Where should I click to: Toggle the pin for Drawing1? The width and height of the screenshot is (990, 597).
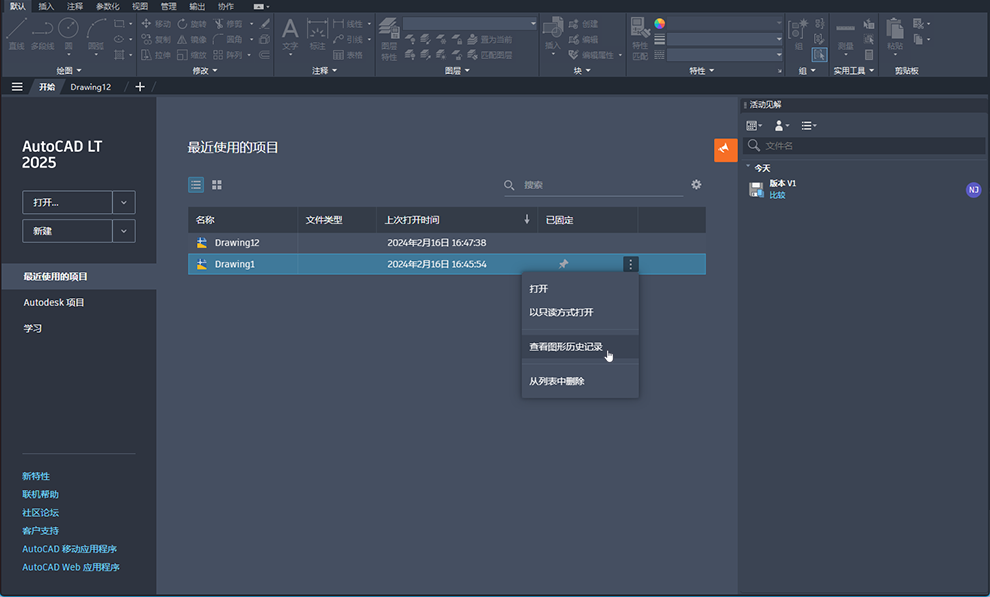point(563,264)
